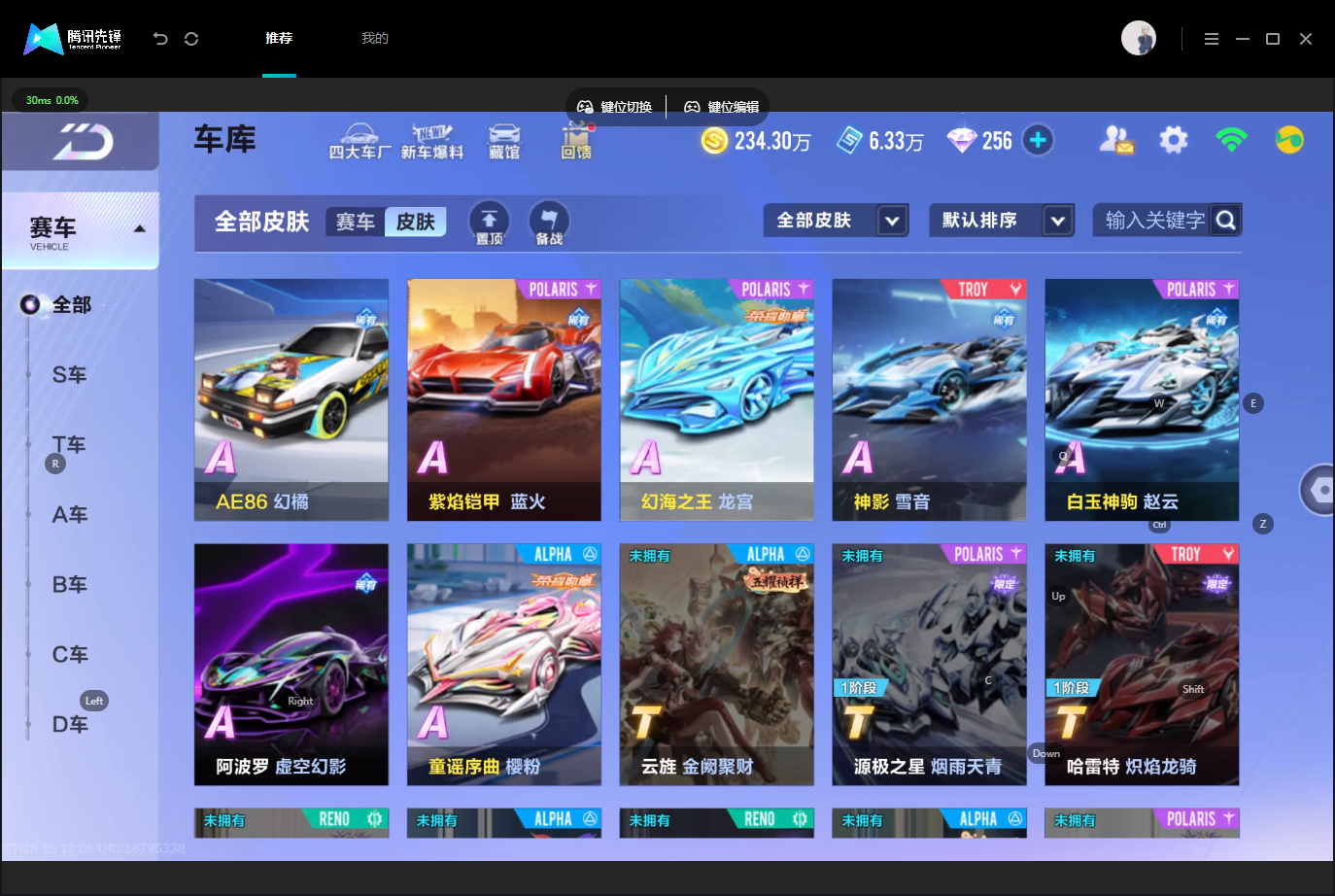Open 云旌 金阙聚财 skin card
Viewport: 1335px width, 896px height.
click(717, 665)
